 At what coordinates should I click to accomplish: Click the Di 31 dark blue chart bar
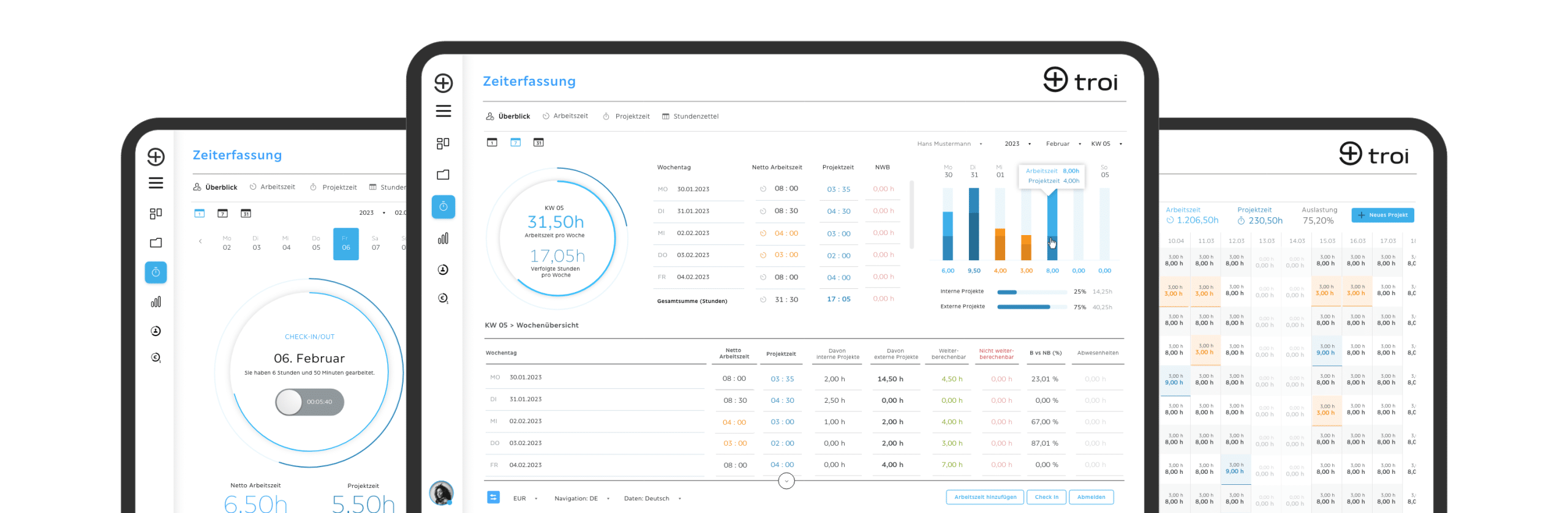point(974,224)
